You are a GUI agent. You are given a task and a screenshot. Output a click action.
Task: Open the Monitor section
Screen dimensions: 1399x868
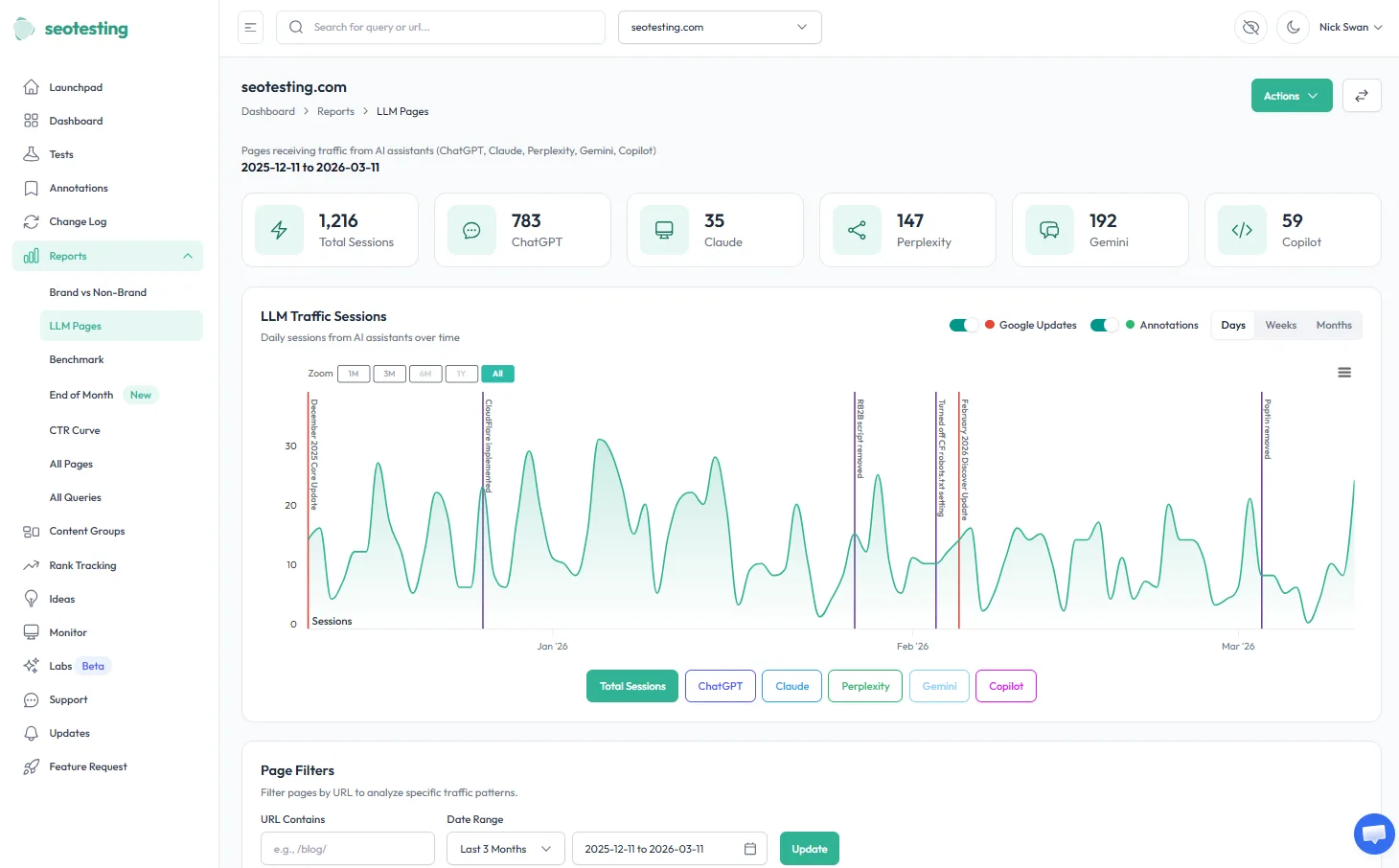[x=68, y=632]
